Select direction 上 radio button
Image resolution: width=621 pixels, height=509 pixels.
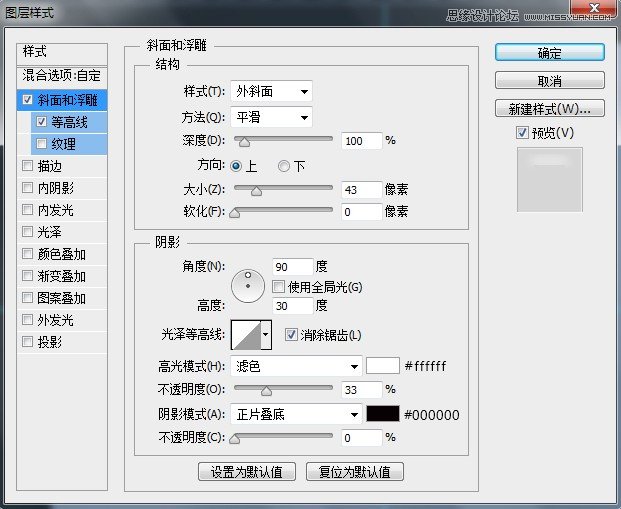click(236, 166)
